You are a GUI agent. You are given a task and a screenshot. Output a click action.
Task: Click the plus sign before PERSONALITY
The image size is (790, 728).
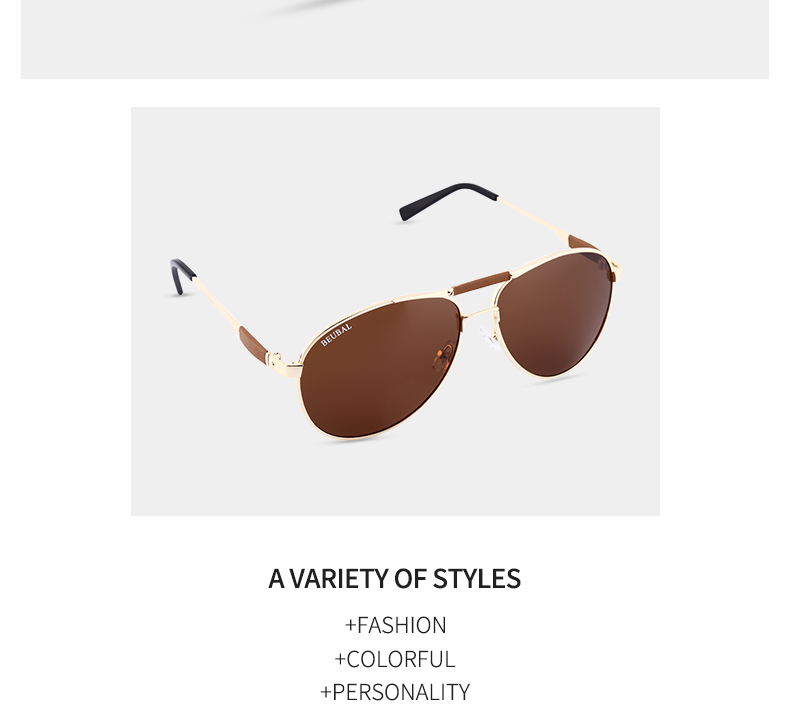(326, 692)
